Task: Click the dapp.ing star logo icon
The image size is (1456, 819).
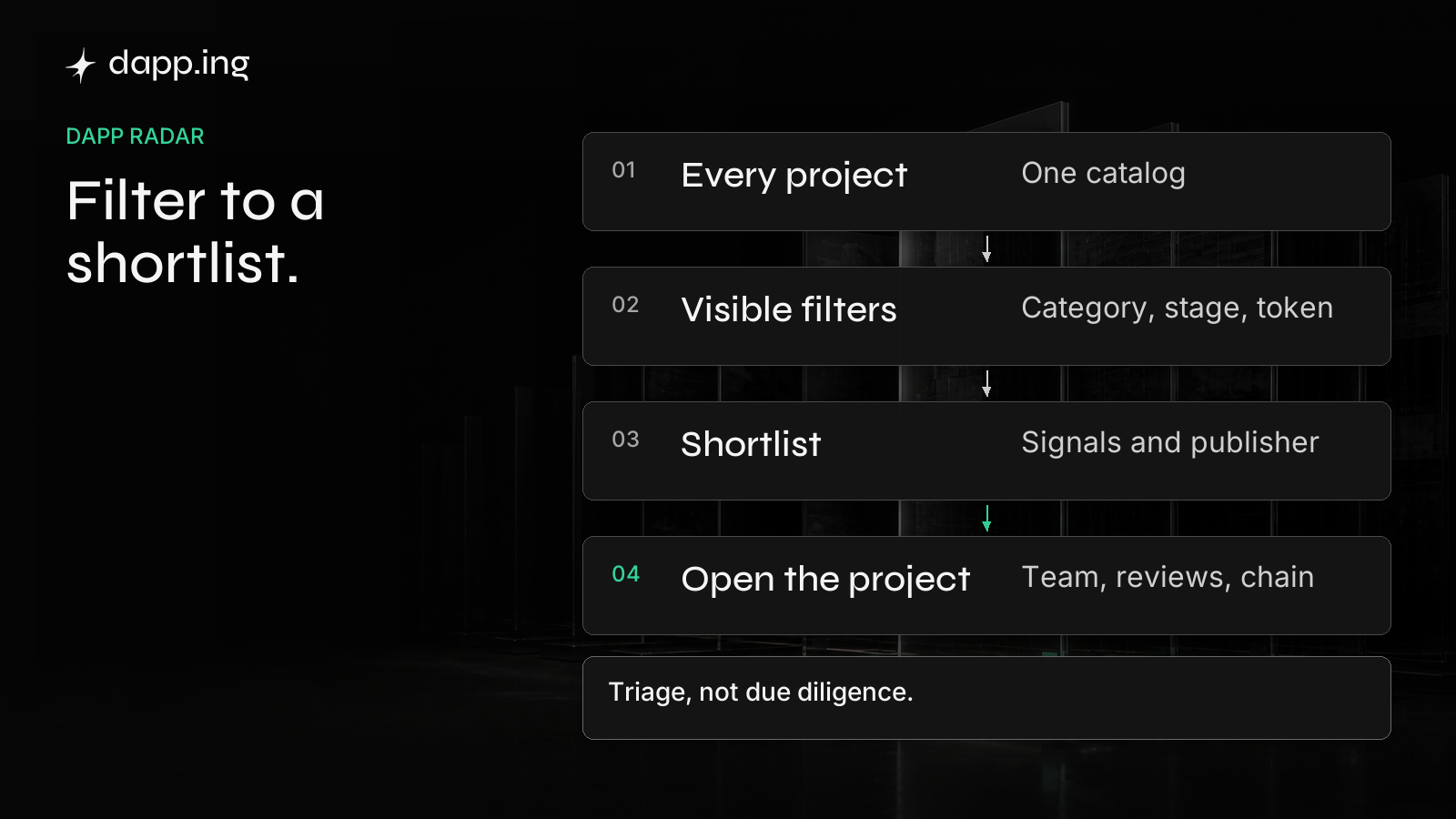Action: tap(81, 66)
